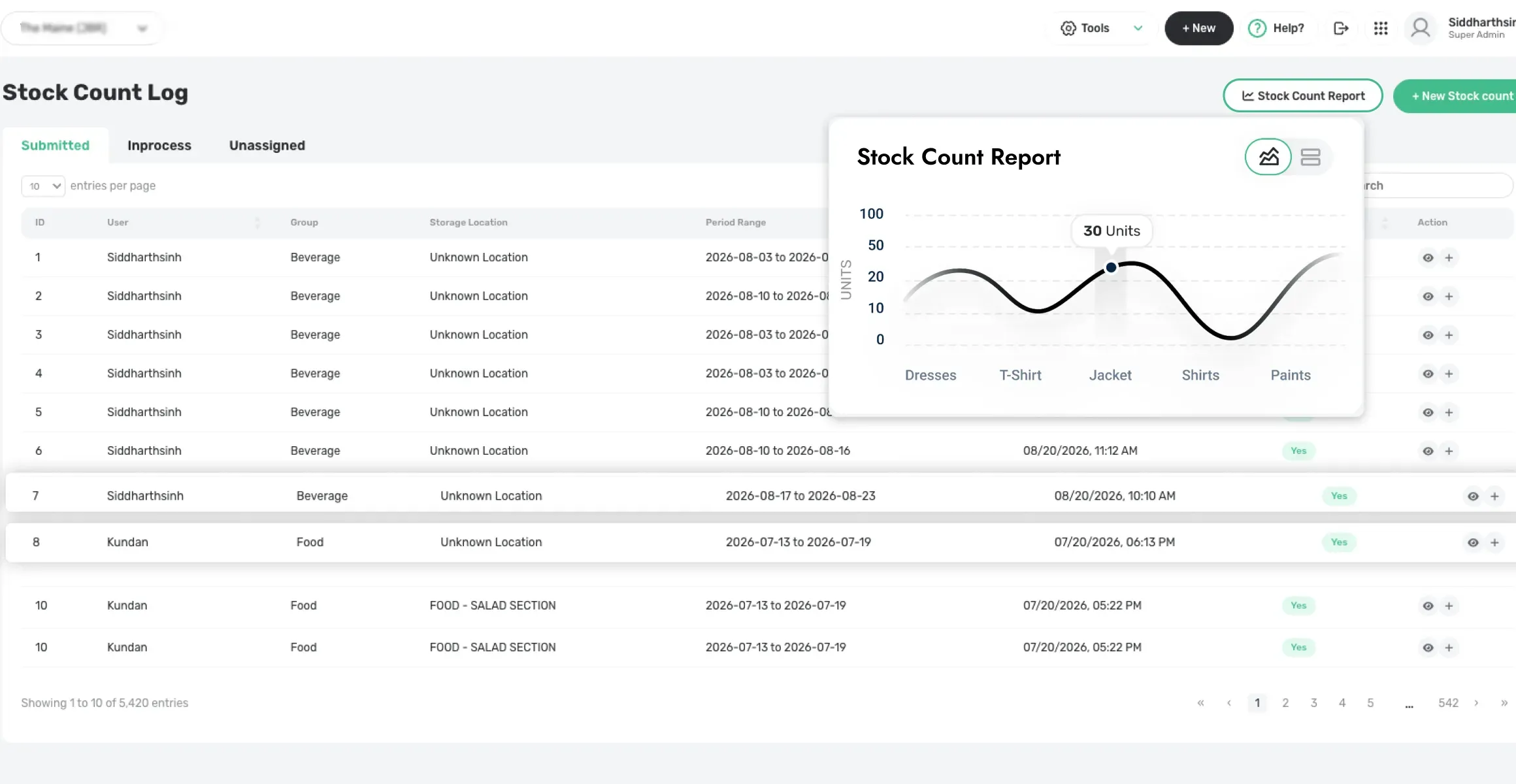Click the user avatar icon
This screenshot has width=1516, height=784.
click(x=1421, y=28)
